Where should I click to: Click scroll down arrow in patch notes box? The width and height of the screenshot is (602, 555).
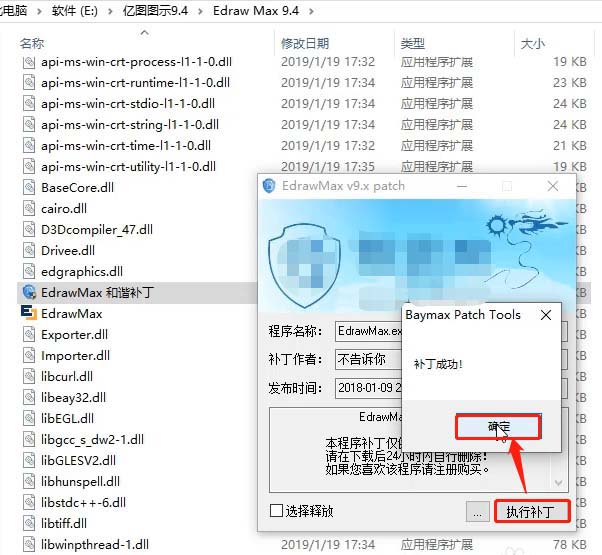[559, 482]
